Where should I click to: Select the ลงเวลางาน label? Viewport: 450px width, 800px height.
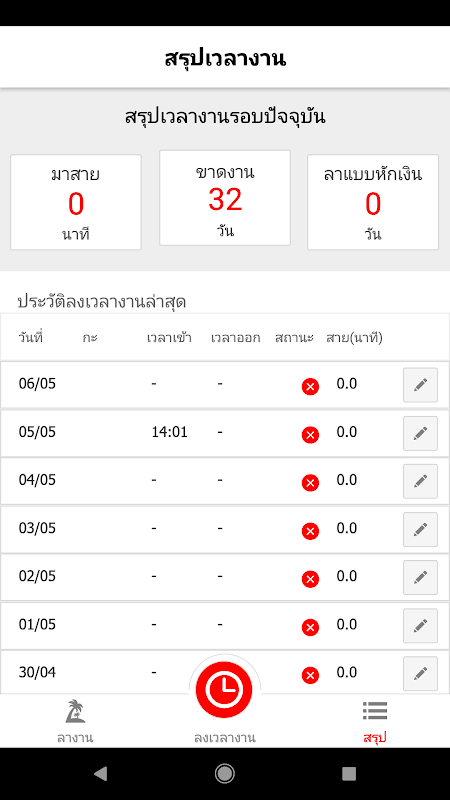click(x=224, y=738)
